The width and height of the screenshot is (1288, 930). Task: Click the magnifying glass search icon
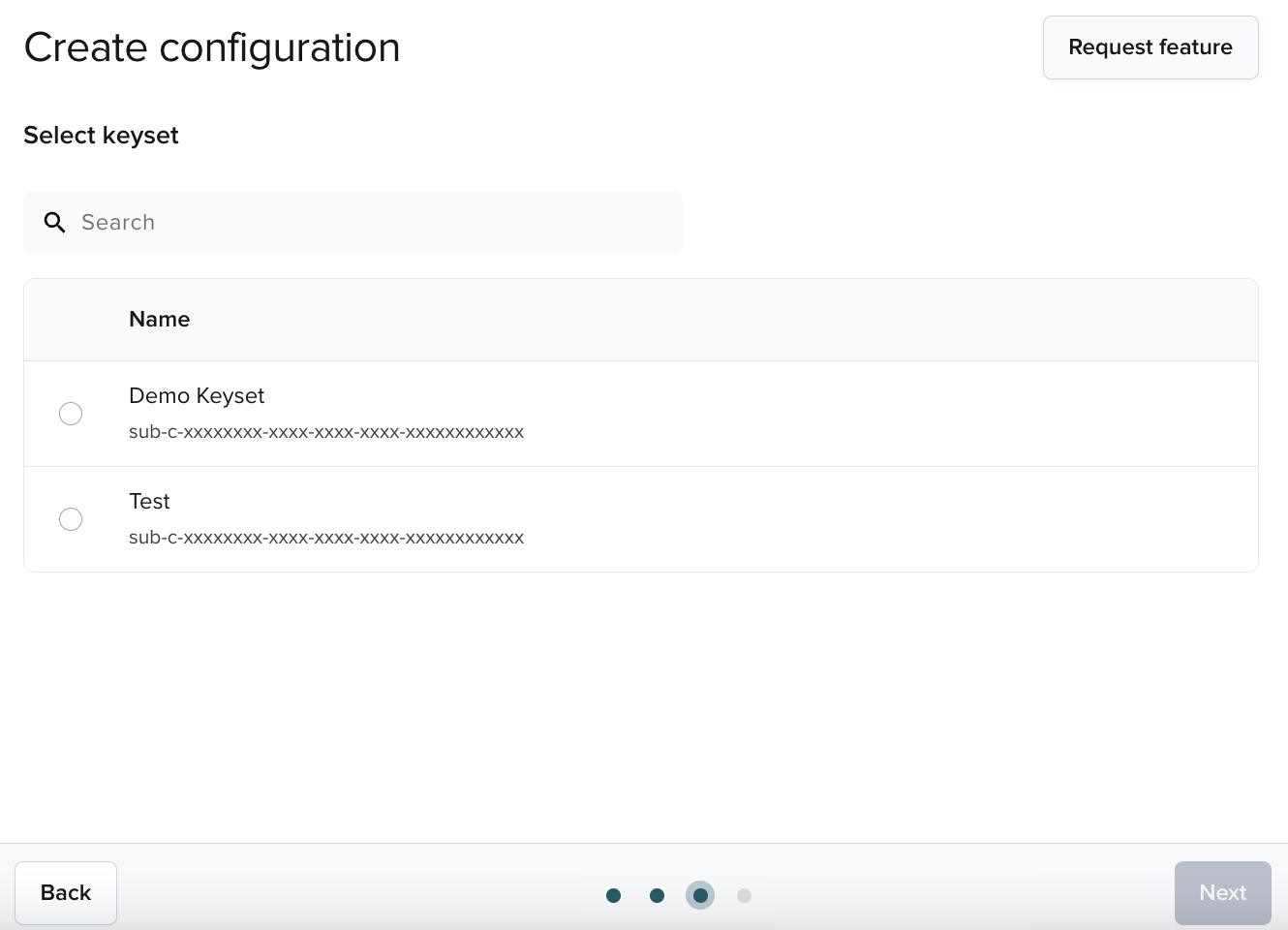55,223
